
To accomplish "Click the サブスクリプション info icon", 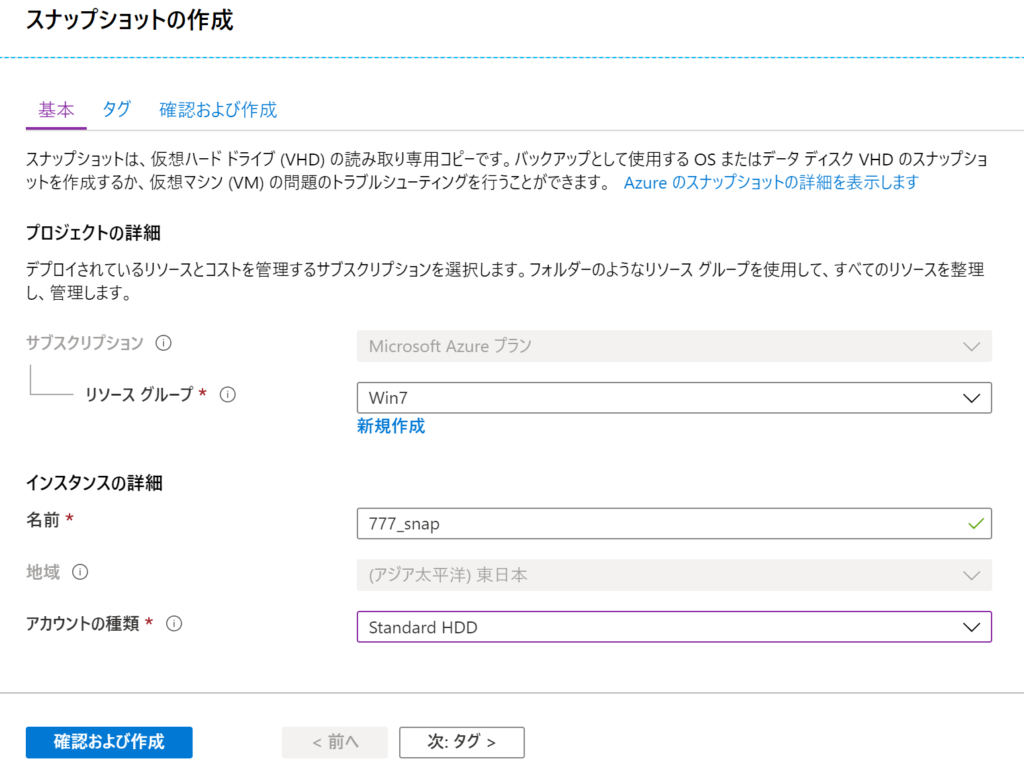I will click(x=163, y=343).
